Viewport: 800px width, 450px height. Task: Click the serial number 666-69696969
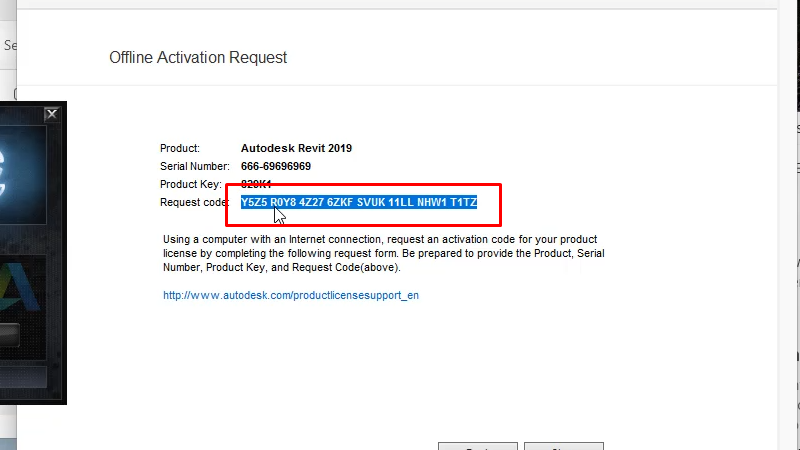pos(276,166)
